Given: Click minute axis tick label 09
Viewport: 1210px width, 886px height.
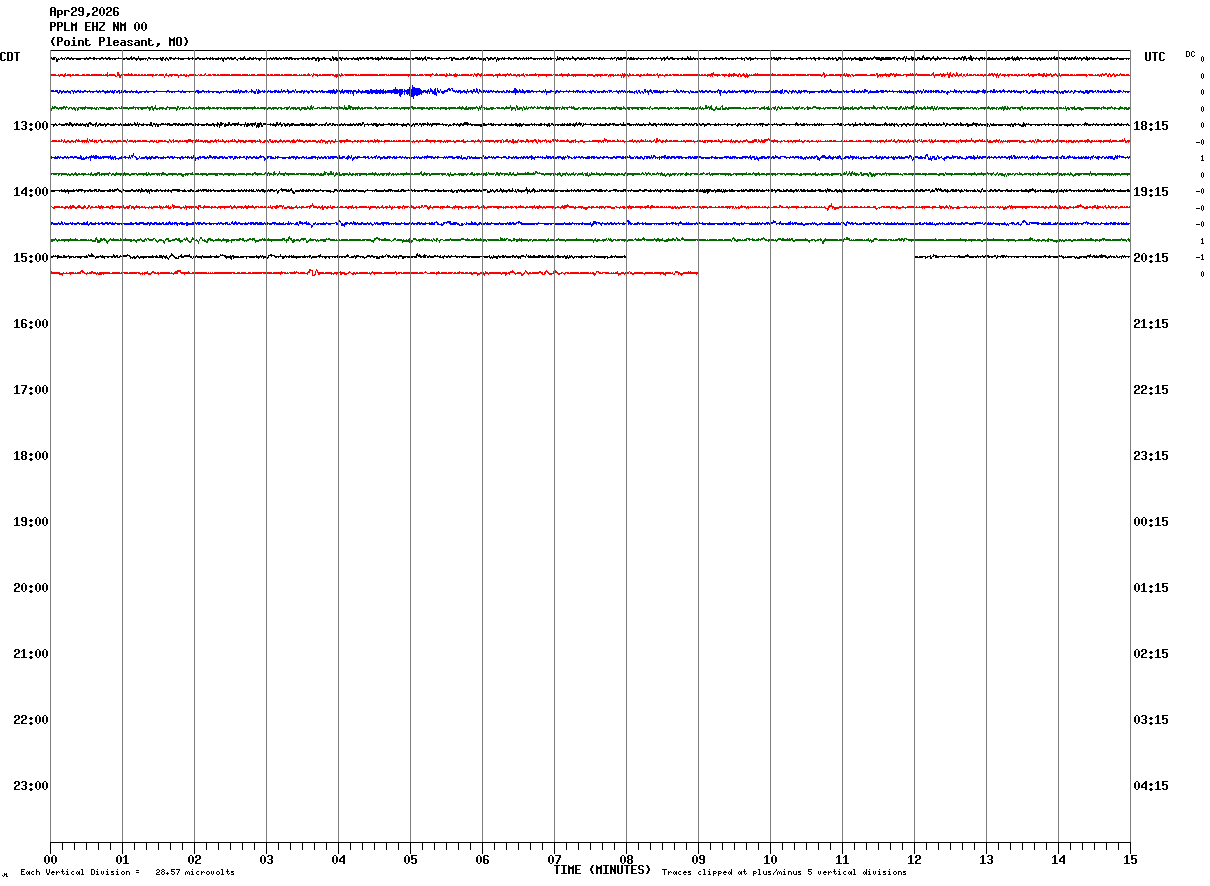Looking at the screenshot, I should pos(698,859).
